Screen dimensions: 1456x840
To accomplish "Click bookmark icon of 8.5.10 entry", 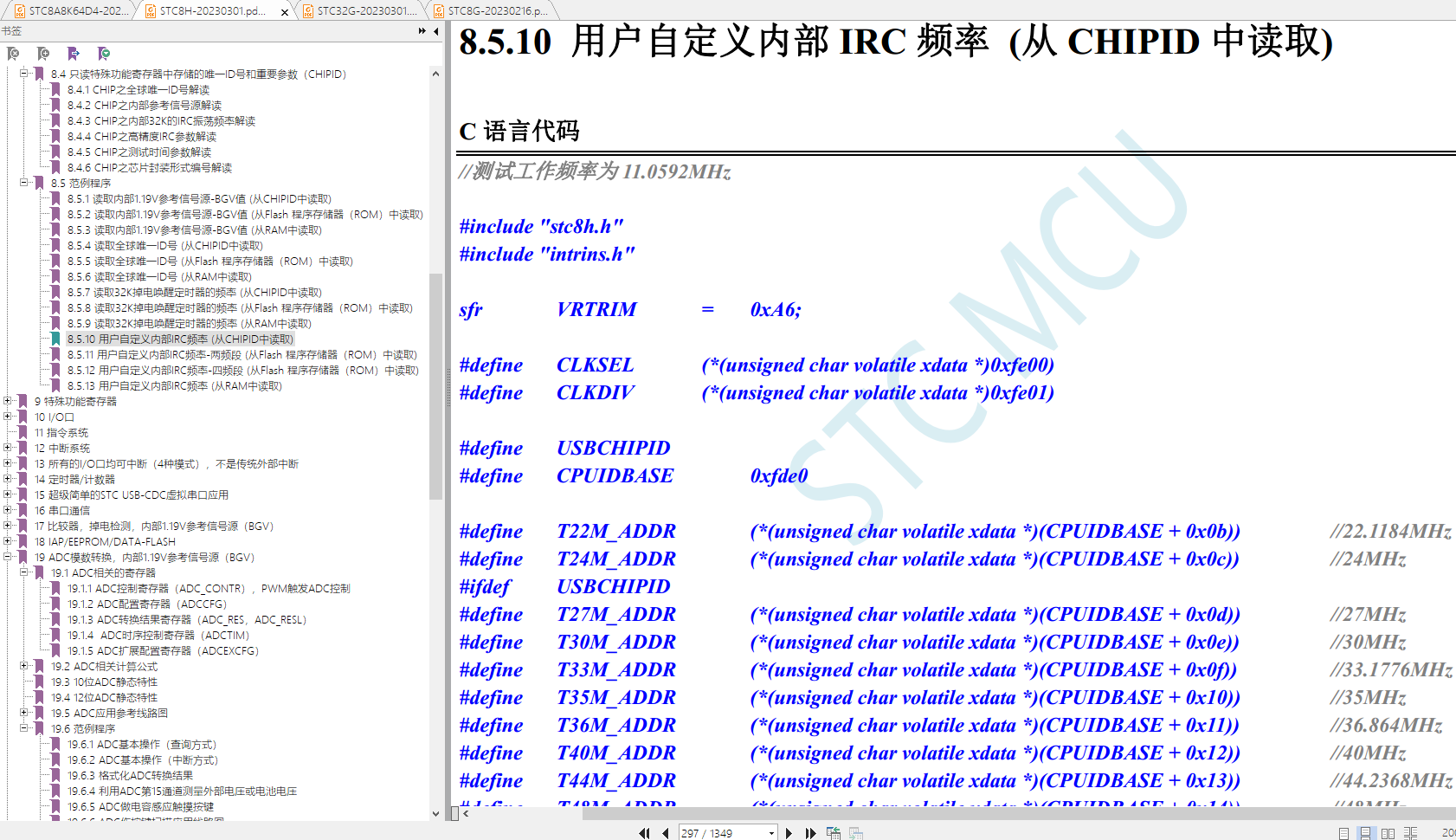I will tap(55, 339).
